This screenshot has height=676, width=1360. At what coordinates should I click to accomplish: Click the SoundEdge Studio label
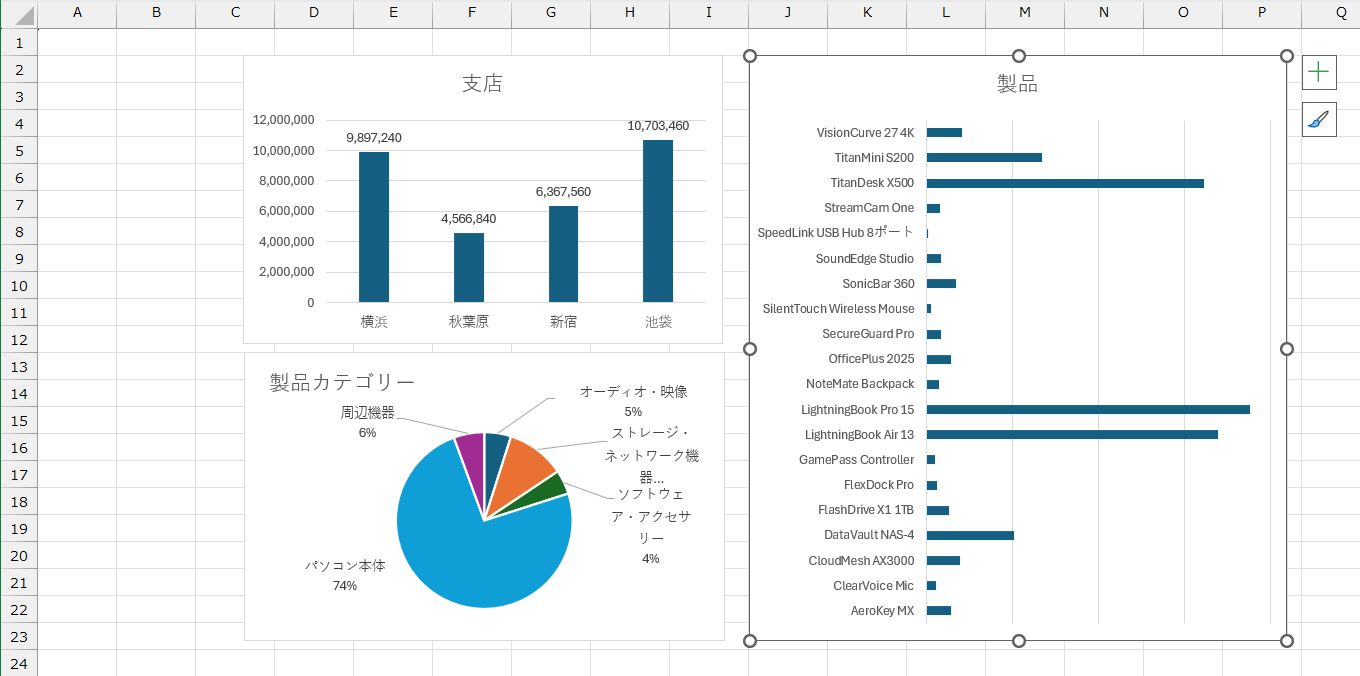[x=864, y=258]
